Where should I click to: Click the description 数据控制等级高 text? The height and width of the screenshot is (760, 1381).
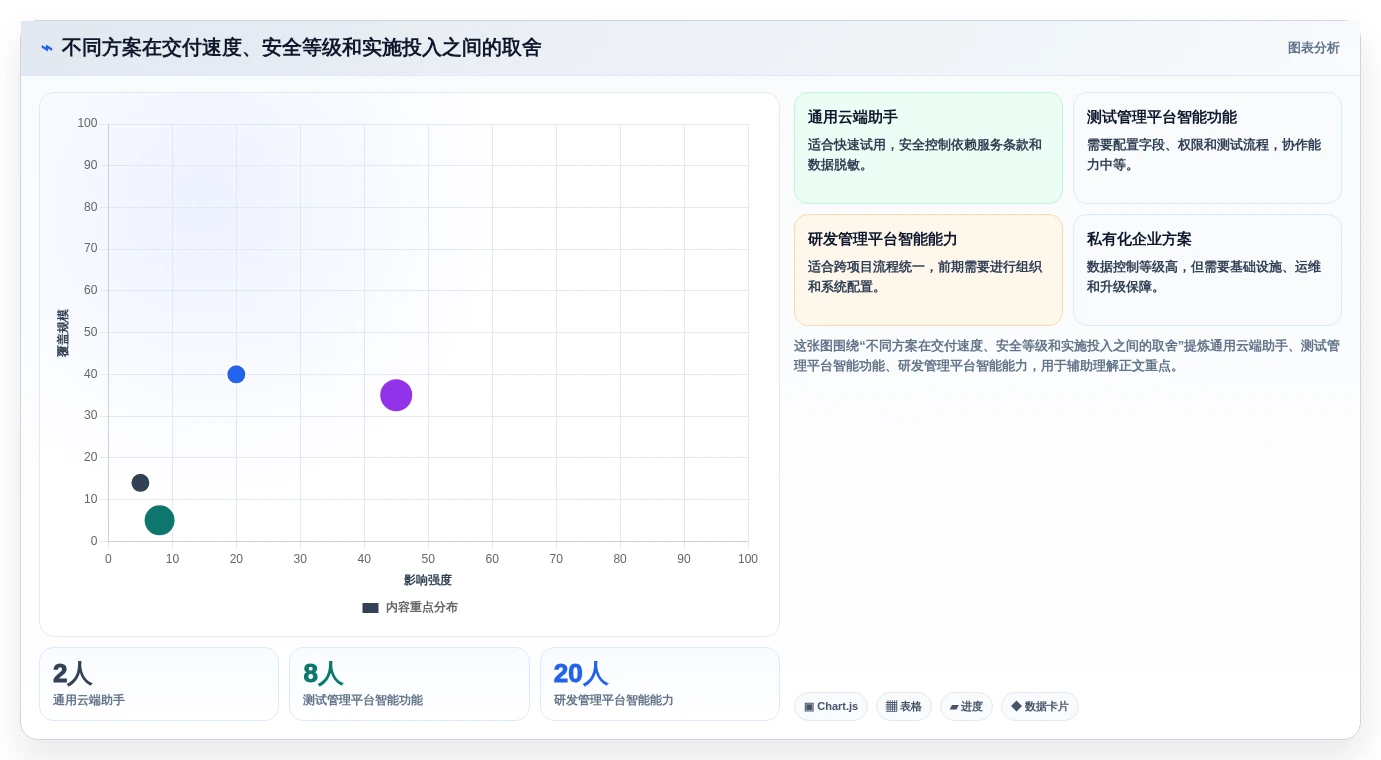pos(1204,277)
